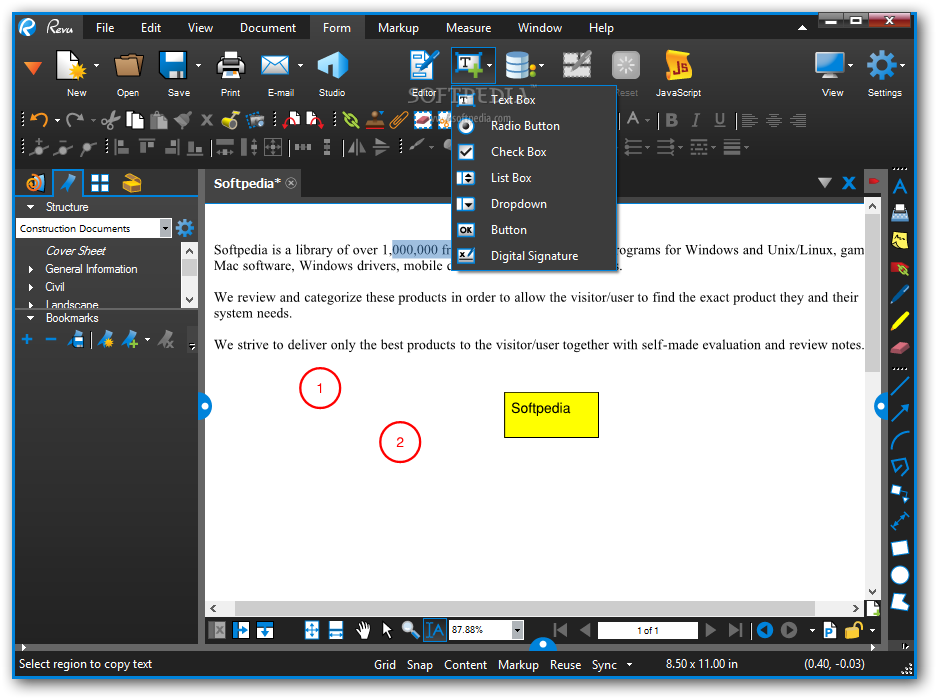Expand the Civil tree item
Image resolution: width=937 pixels, height=699 pixels.
pyautogui.click(x=31, y=287)
